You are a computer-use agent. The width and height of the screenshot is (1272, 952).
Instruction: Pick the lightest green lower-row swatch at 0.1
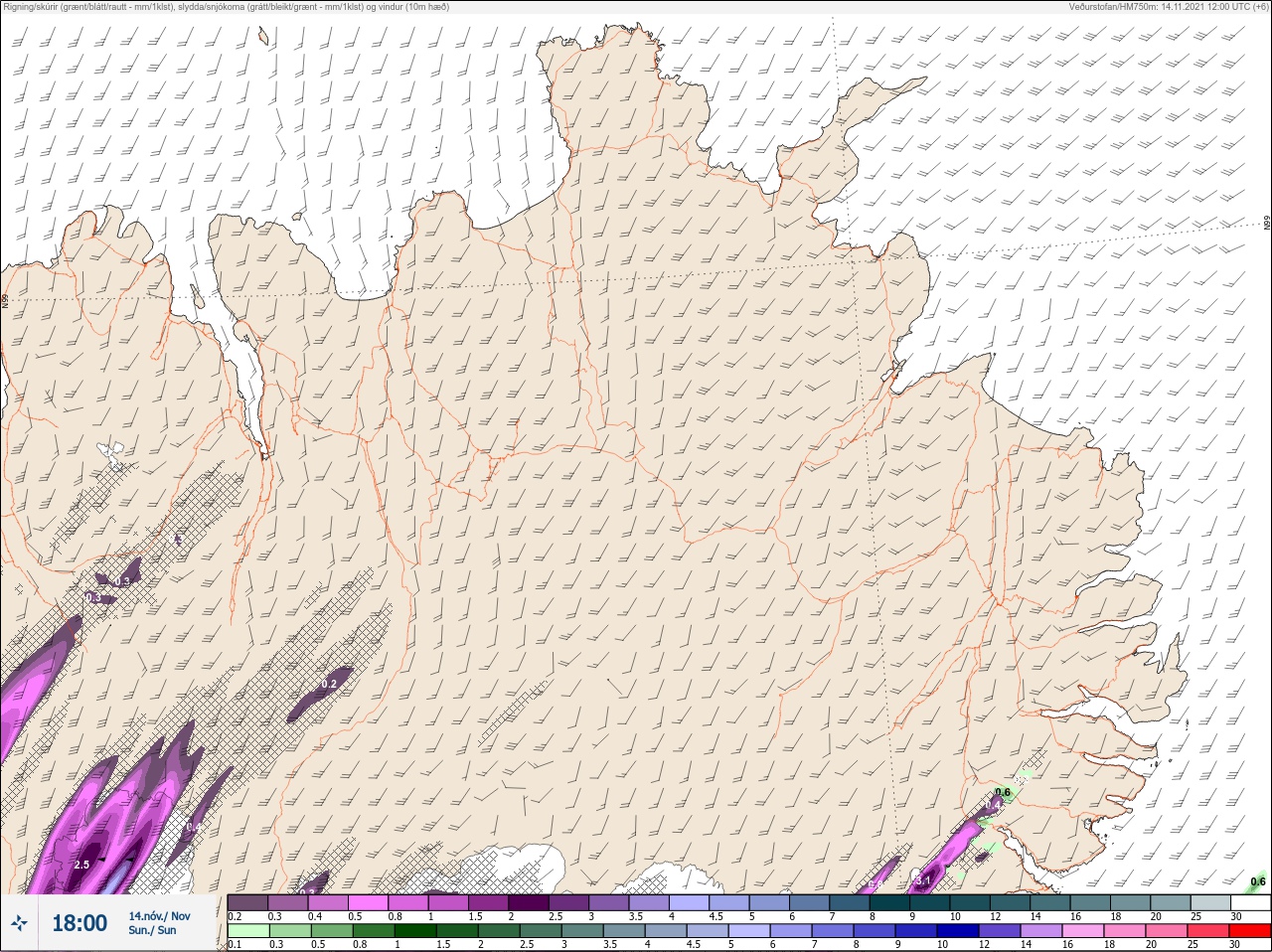tap(248, 930)
